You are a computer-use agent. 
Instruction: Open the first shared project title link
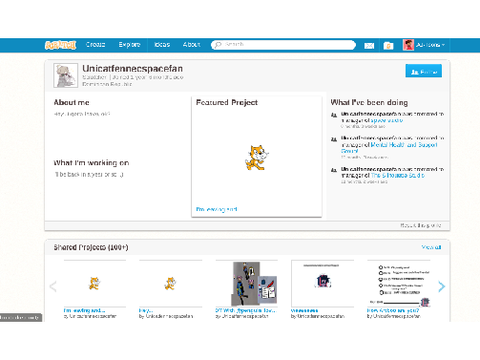point(84,310)
